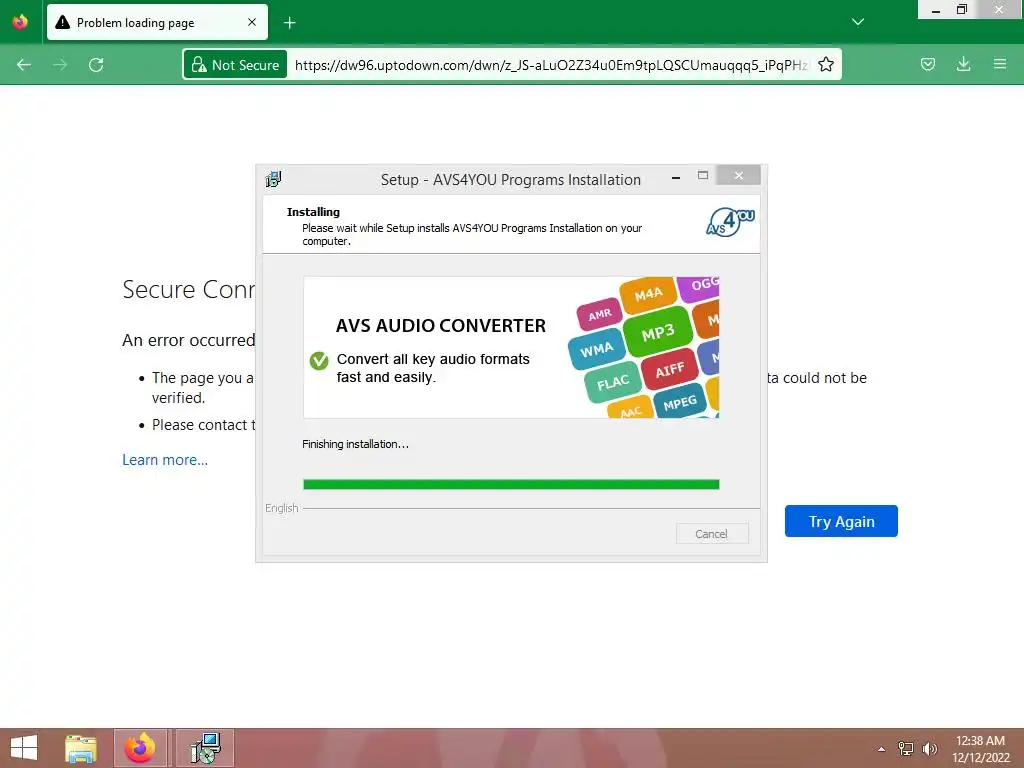
Task: Close the Problem loading page tab
Action: click(x=252, y=22)
